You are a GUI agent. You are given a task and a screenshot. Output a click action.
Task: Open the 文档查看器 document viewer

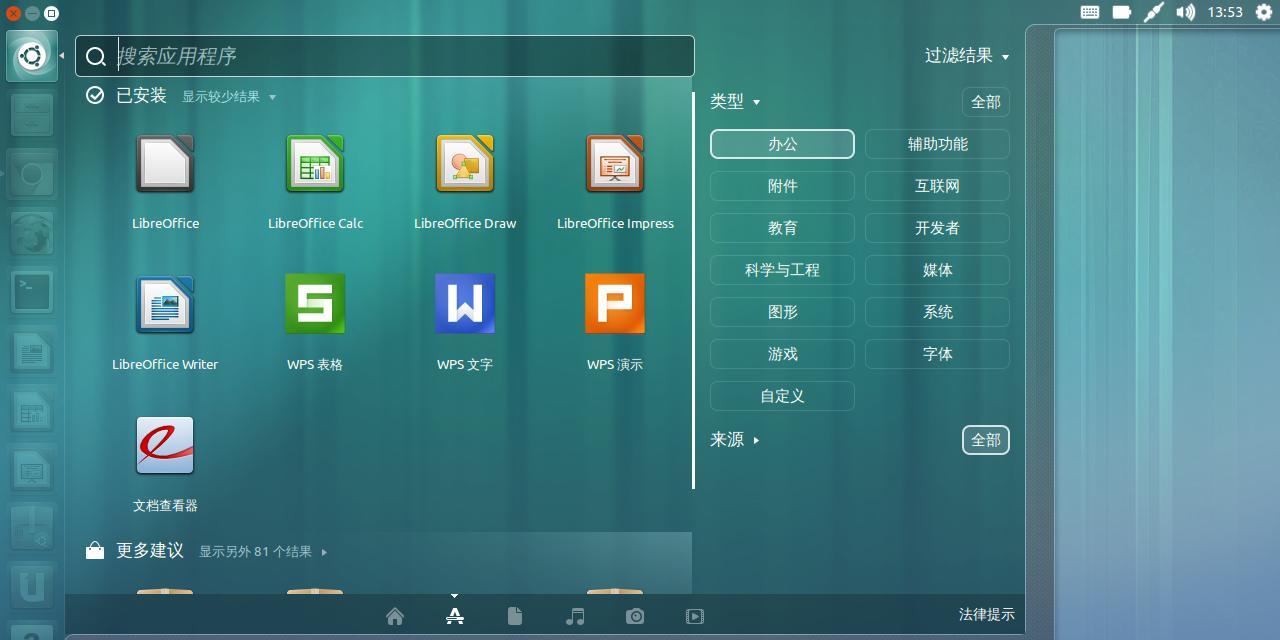(165, 445)
